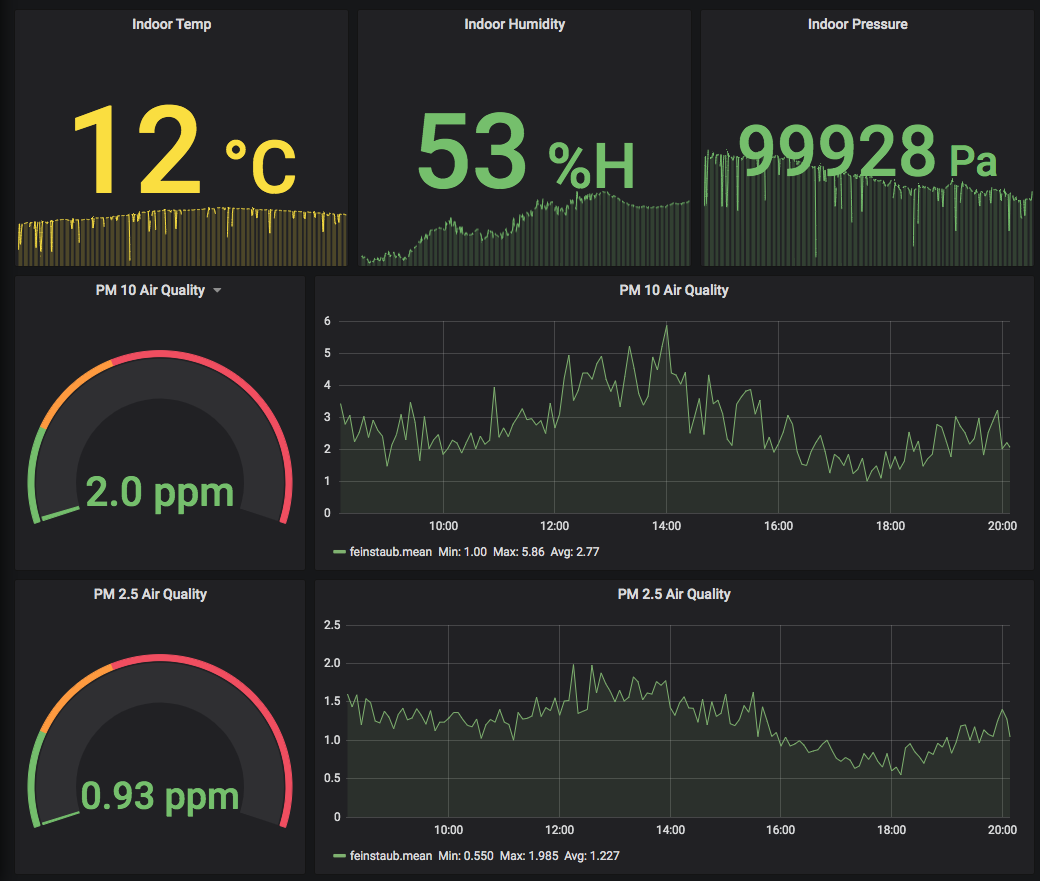Click the 18:00 time label on PM 2.5 graph
Screen dimensions: 1040x881
click(x=891, y=830)
